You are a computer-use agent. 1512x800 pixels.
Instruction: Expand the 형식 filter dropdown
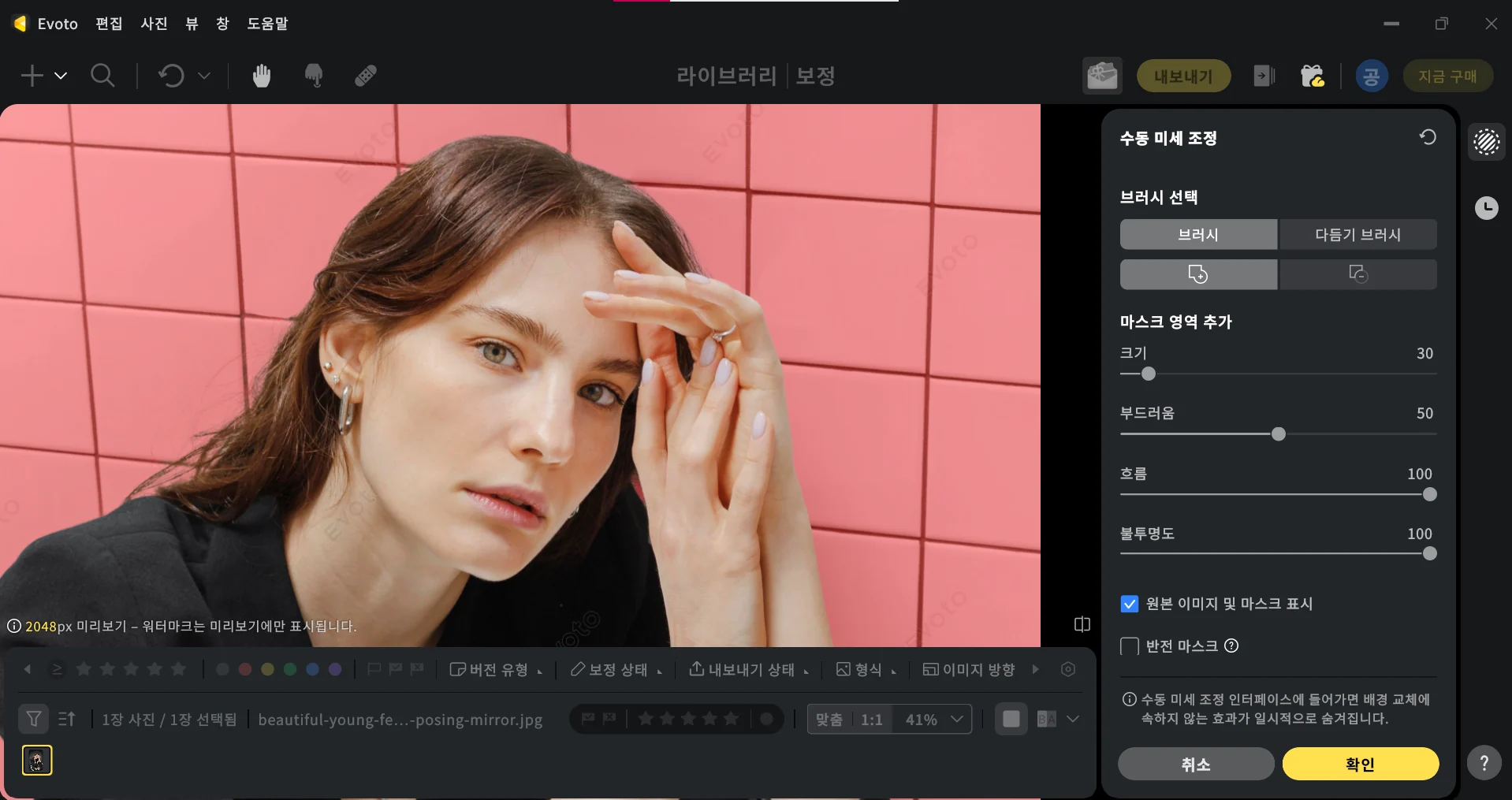866,669
